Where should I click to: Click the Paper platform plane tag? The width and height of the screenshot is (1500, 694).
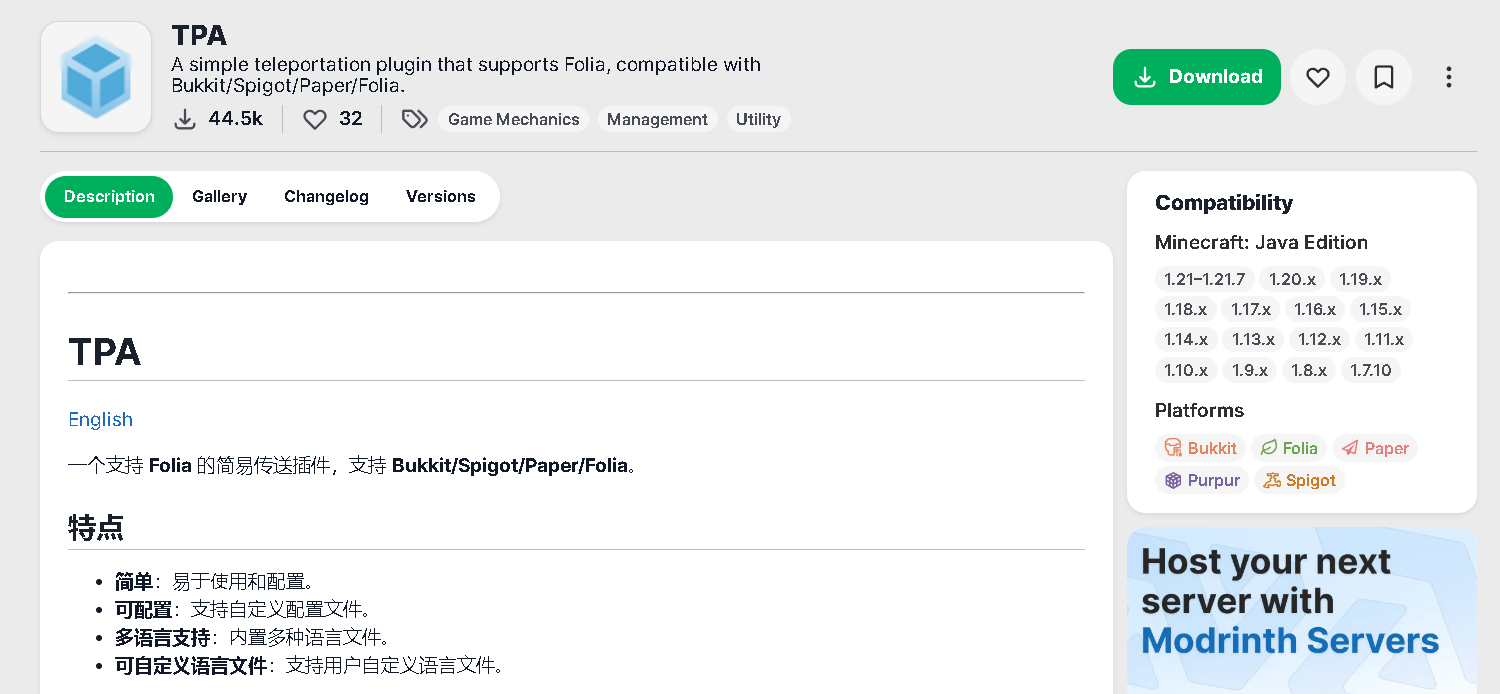coord(1375,448)
